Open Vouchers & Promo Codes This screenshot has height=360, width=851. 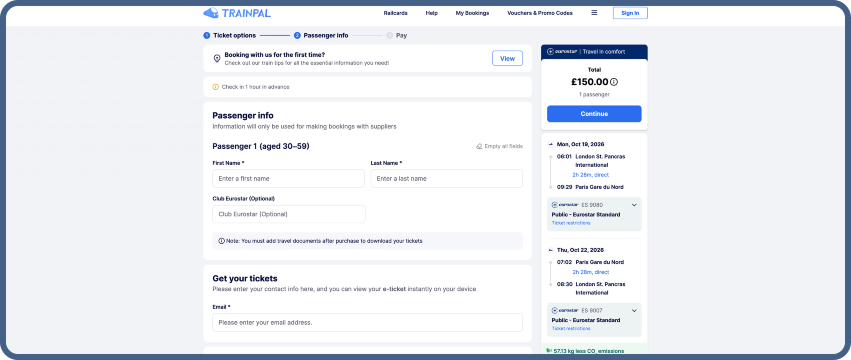coord(539,13)
